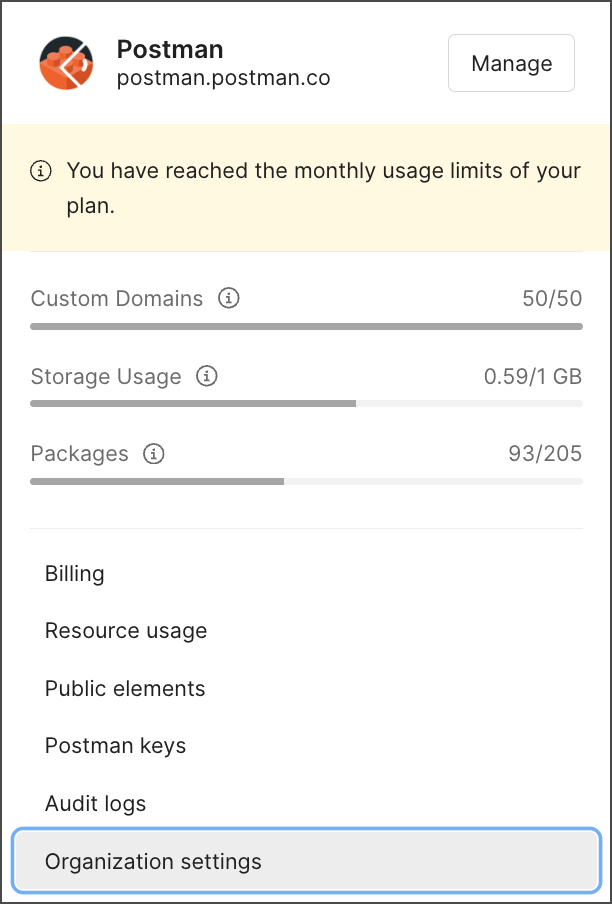Click the Manage button
Image resolution: width=612 pixels, height=904 pixels.
point(511,62)
